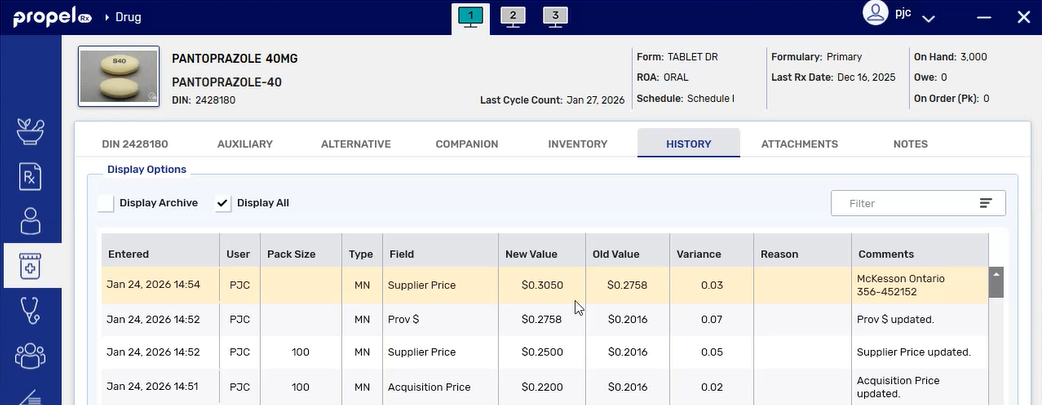Click the Entered column header
Image resolution: width=1042 pixels, height=405 pixels.
pos(128,254)
